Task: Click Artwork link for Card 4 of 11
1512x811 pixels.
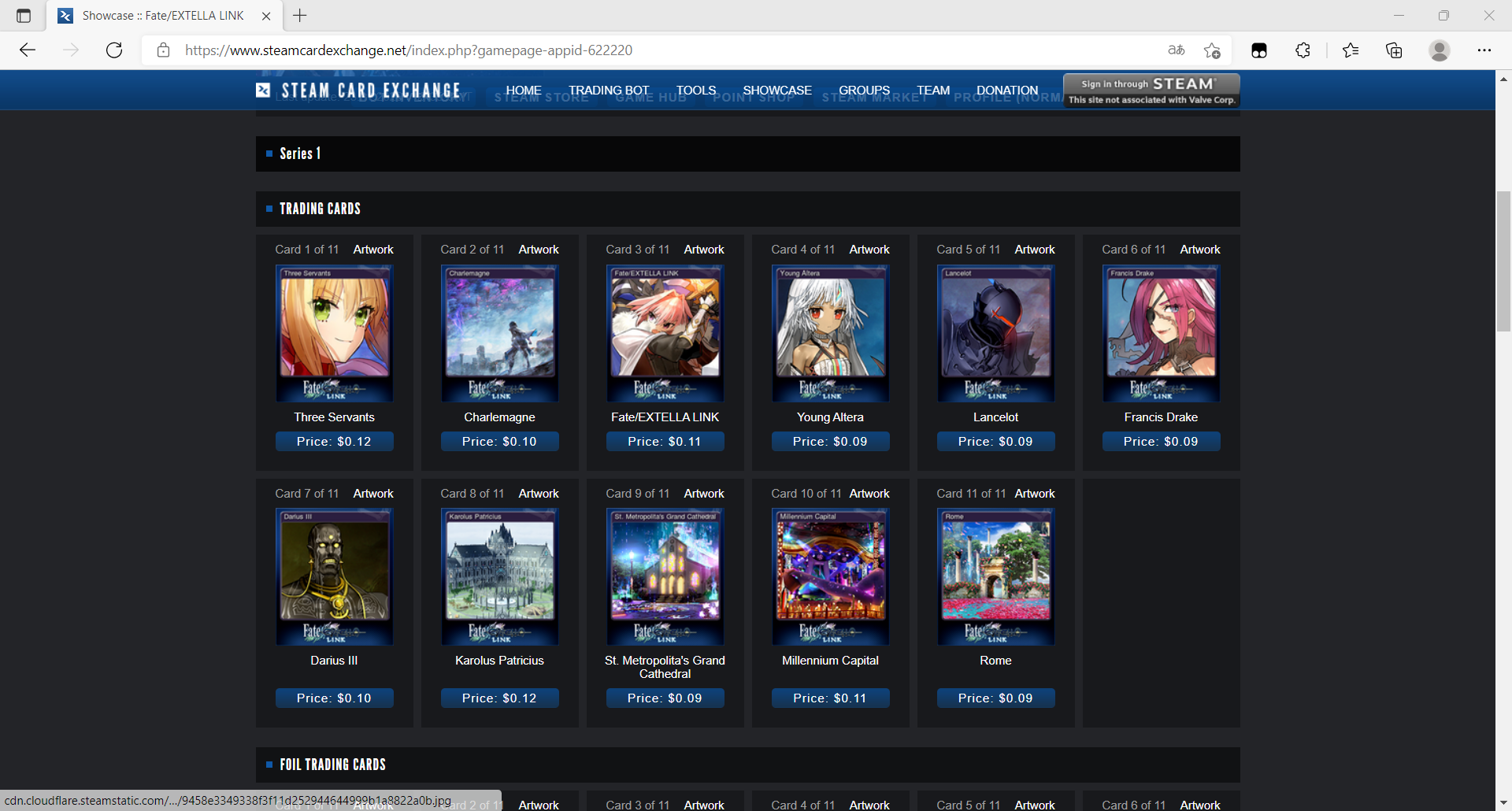Action: coord(869,250)
